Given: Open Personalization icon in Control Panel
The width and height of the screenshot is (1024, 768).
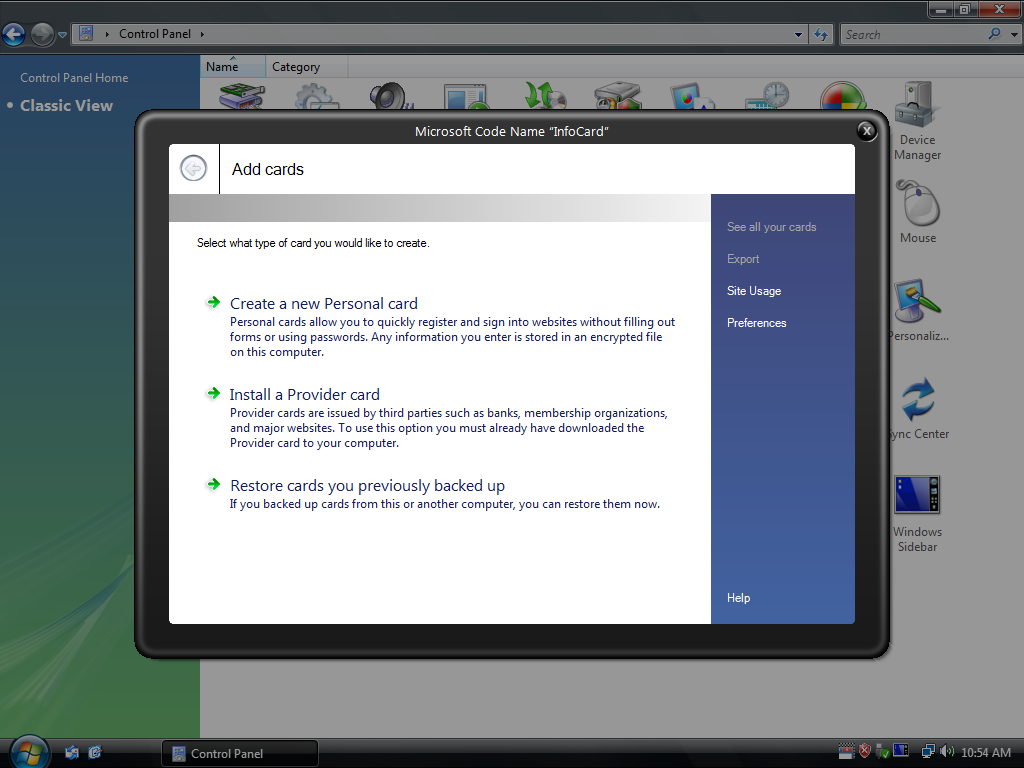Looking at the screenshot, I should click(x=918, y=310).
